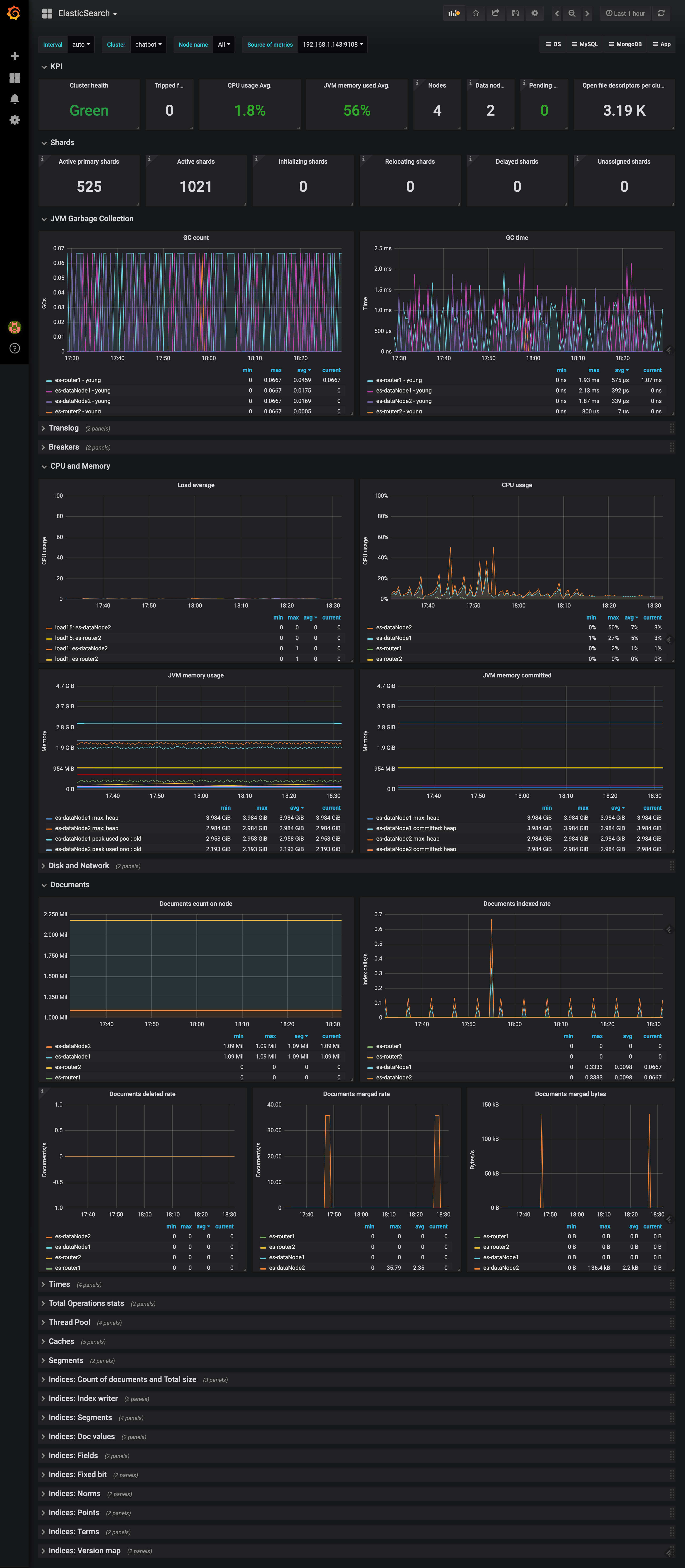The width and height of the screenshot is (685, 1568).
Task: Open the JVM memory committed panel title menu
Action: click(x=517, y=675)
